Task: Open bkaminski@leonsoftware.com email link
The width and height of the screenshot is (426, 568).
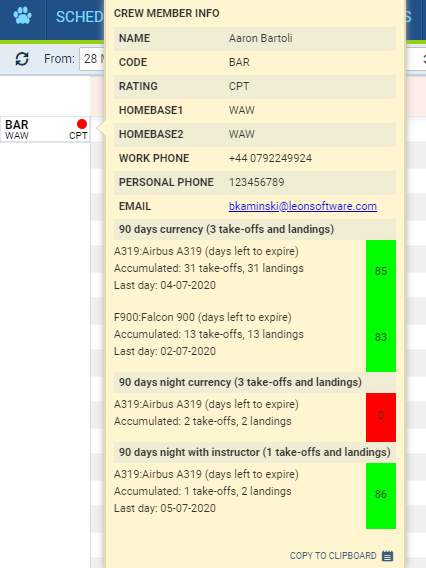Action: pyautogui.click(x=303, y=206)
